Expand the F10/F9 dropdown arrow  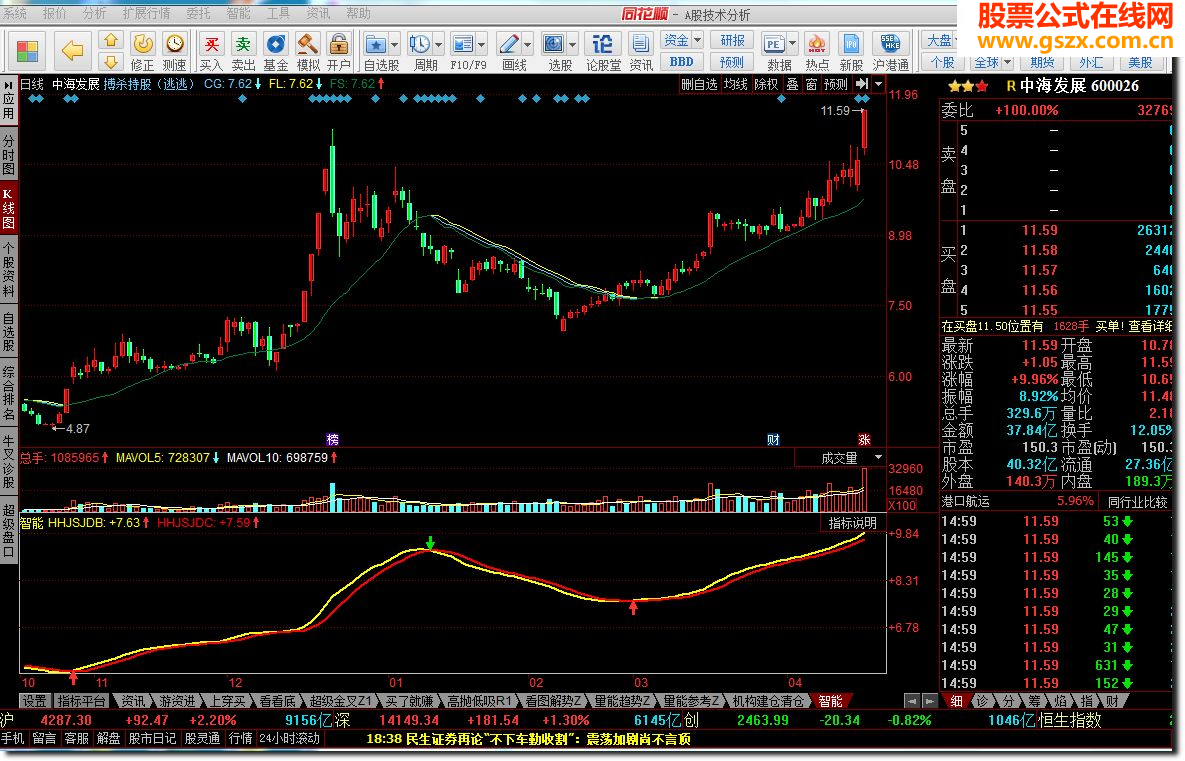coord(481,44)
